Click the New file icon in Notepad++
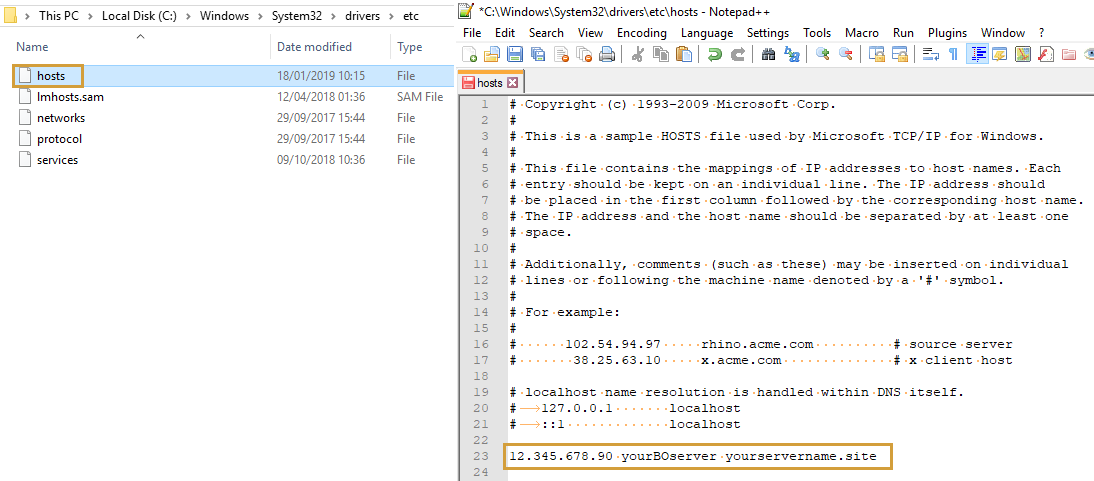 pos(469,55)
